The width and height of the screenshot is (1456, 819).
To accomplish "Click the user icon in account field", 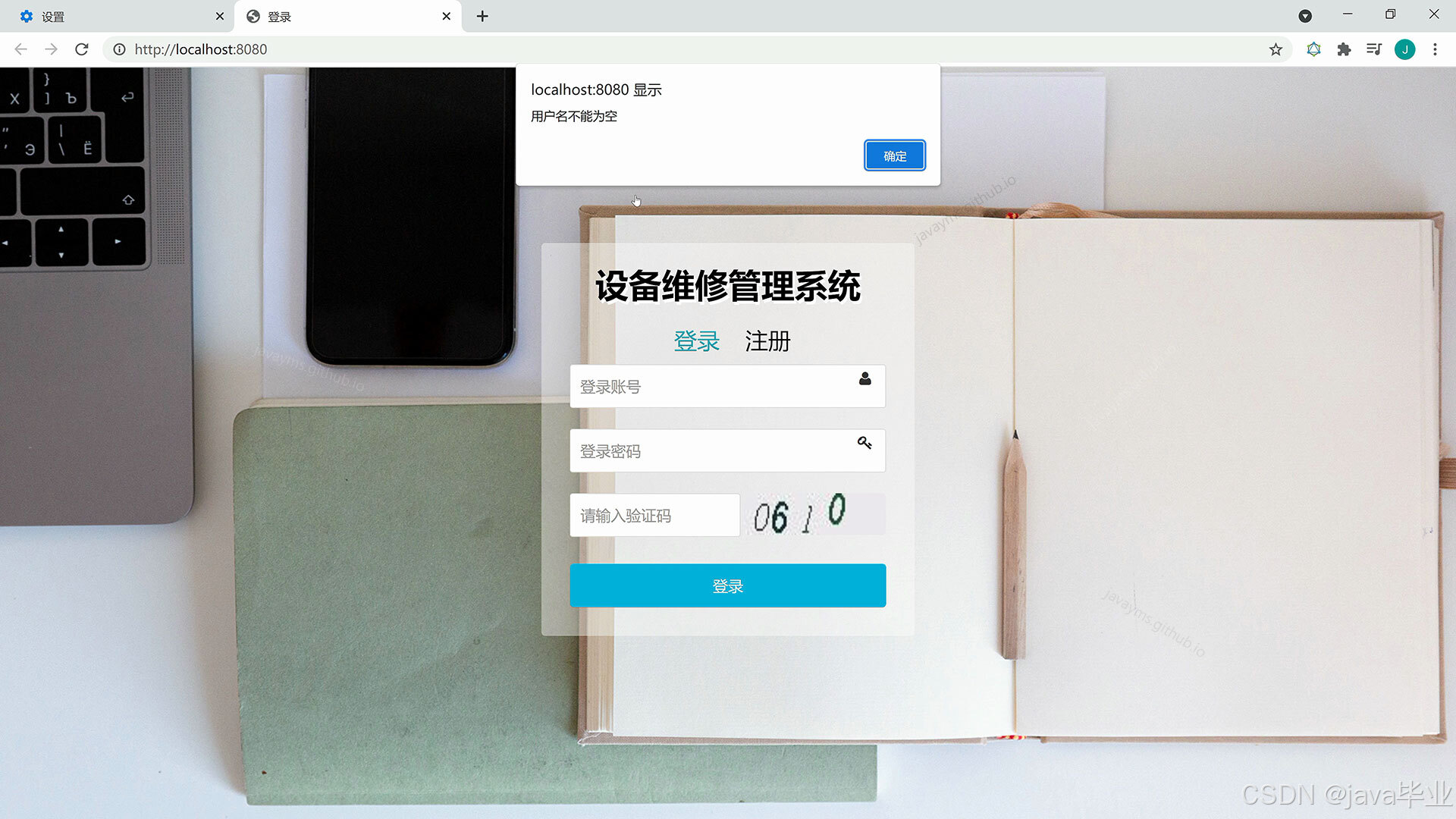I will point(864,378).
